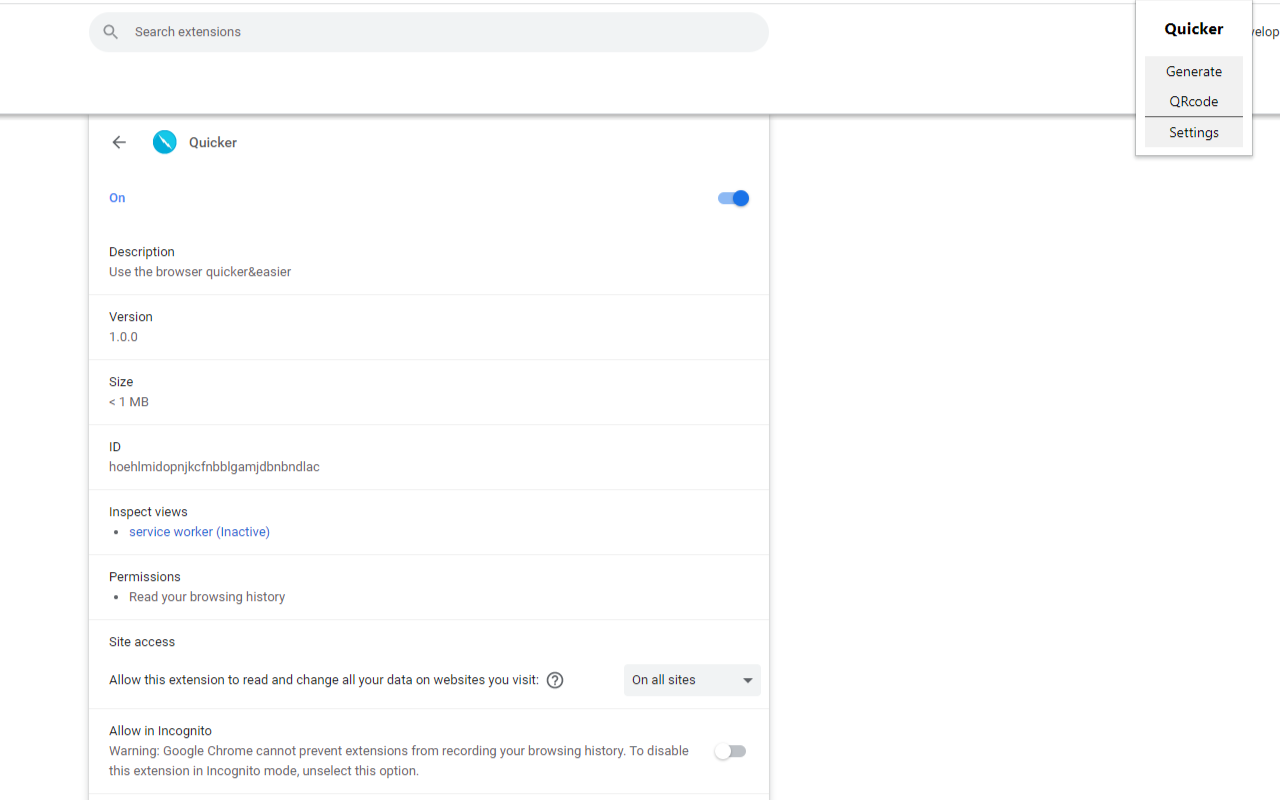
Task: Click the Quicker extension logo icon
Action: pyautogui.click(x=165, y=142)
